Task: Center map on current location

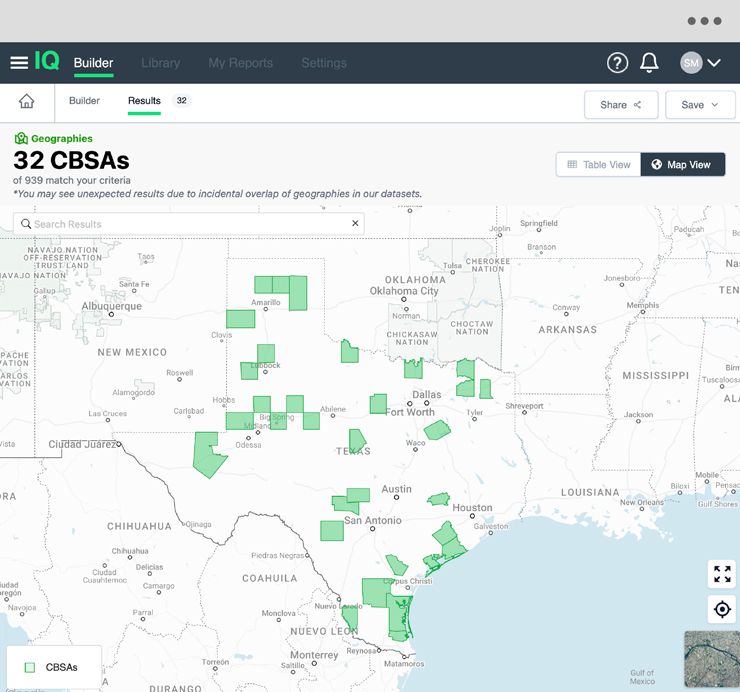Action: [x=721, y=609]
